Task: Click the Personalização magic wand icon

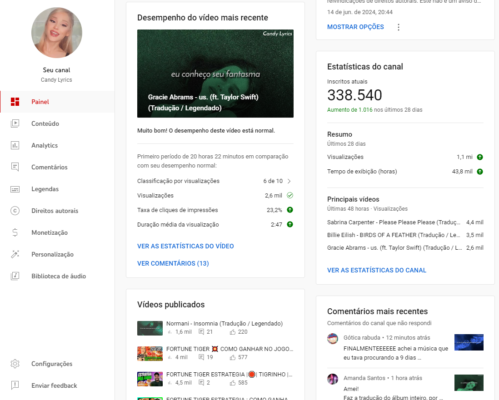Action: point(15,254)
